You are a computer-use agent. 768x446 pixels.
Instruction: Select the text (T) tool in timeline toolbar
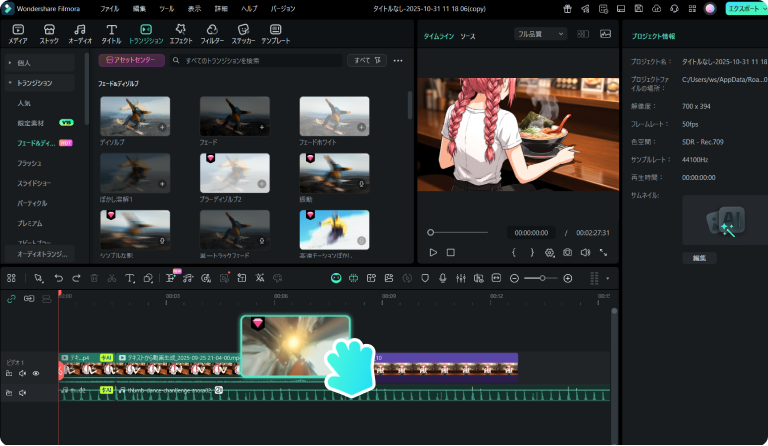130,278
